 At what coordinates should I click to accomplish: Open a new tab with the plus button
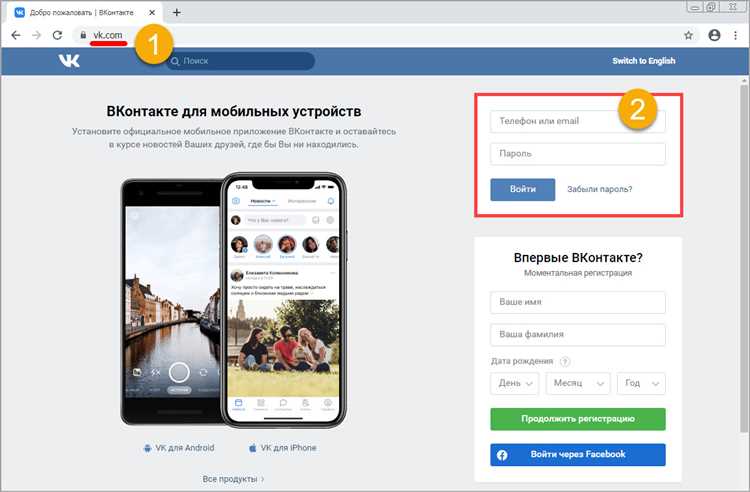pos(176,12)
